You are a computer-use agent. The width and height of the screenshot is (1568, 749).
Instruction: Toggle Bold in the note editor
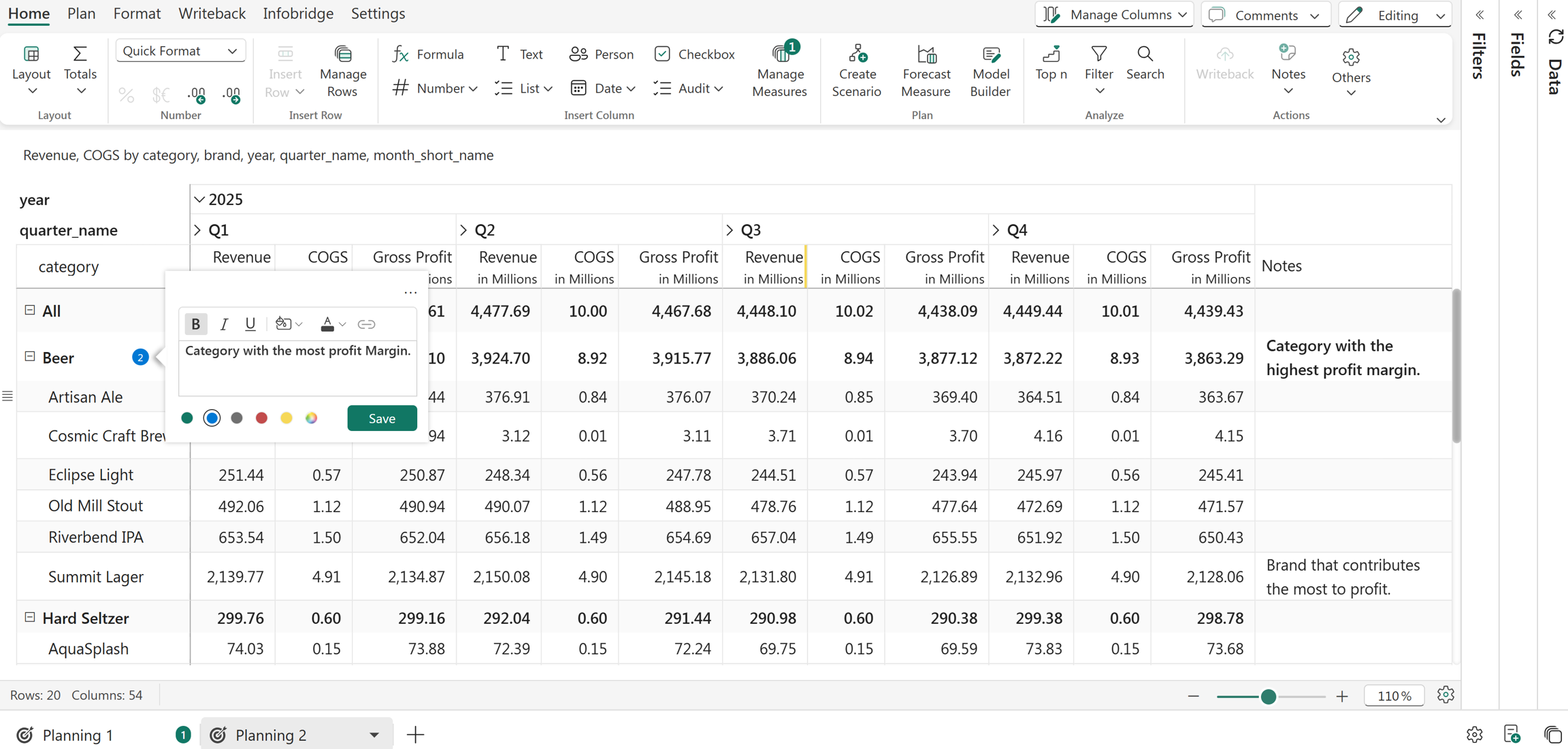pos(196,324)
